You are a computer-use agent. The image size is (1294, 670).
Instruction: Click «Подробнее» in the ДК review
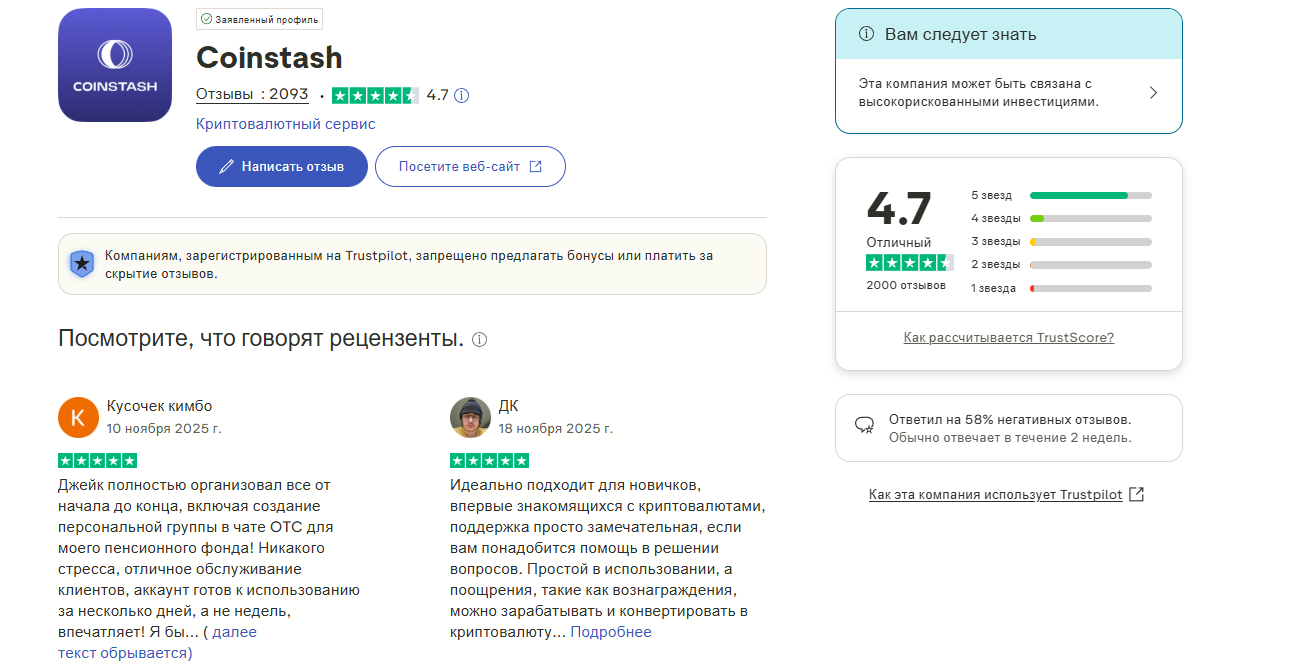611,631
